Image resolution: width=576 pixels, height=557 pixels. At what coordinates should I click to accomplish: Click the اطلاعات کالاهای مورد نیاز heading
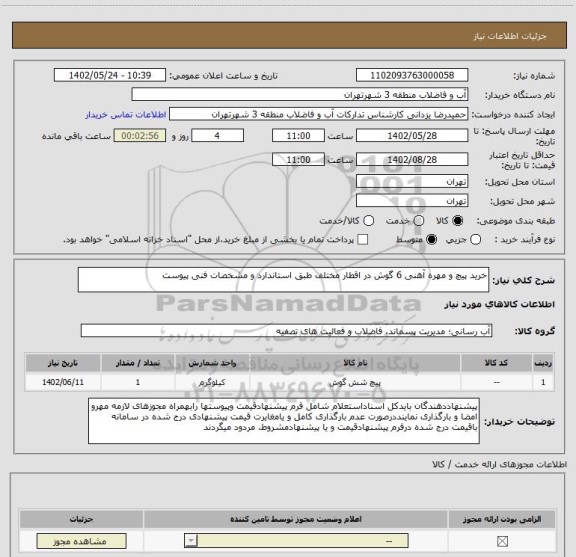pyautogui.click(x=499, y=305)
